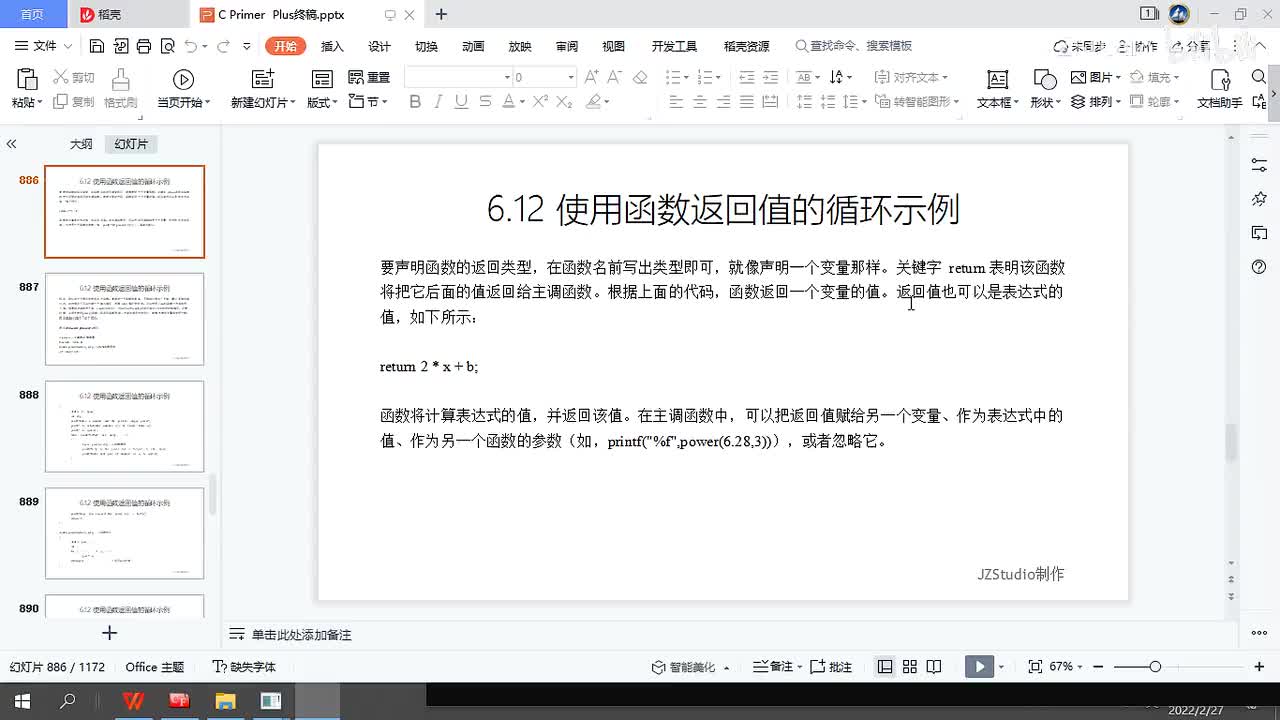Open the Transitions (切换) ribbon tab

426,46
